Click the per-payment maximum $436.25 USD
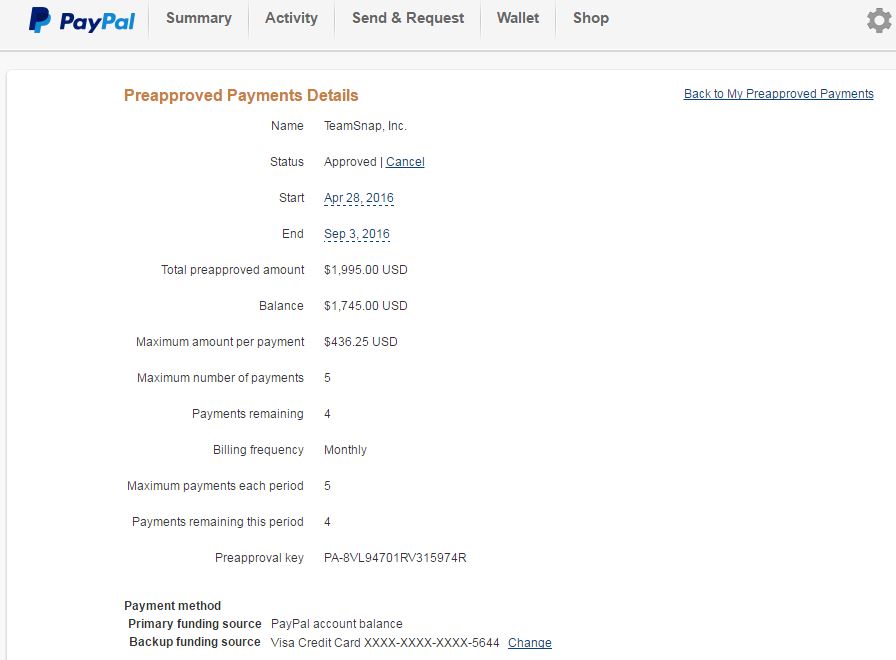 coord(361,342)
